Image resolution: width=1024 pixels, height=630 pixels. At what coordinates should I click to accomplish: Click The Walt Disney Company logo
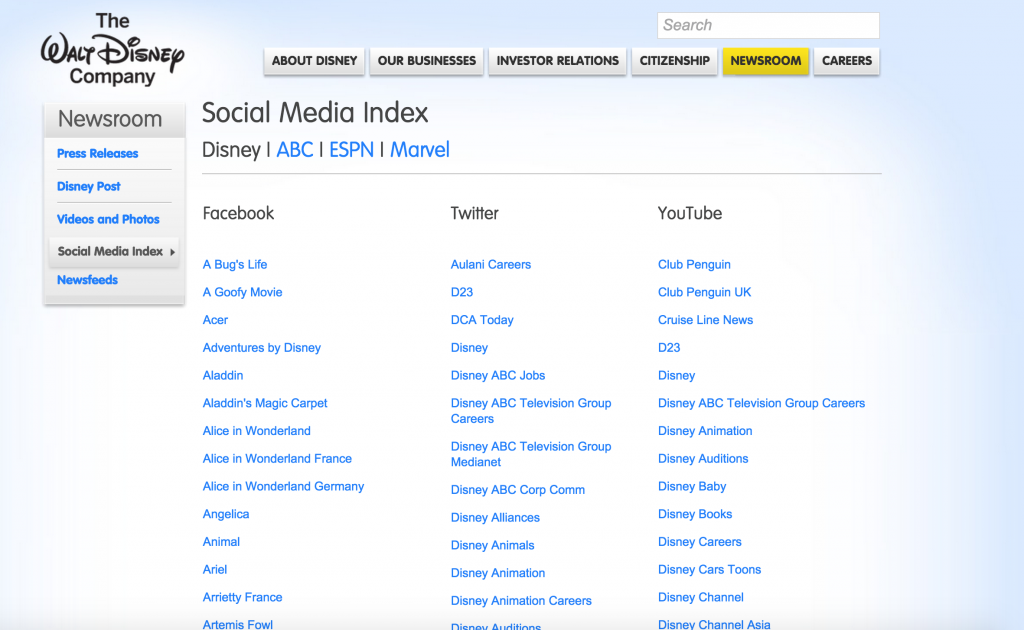(x=112, y=50)
